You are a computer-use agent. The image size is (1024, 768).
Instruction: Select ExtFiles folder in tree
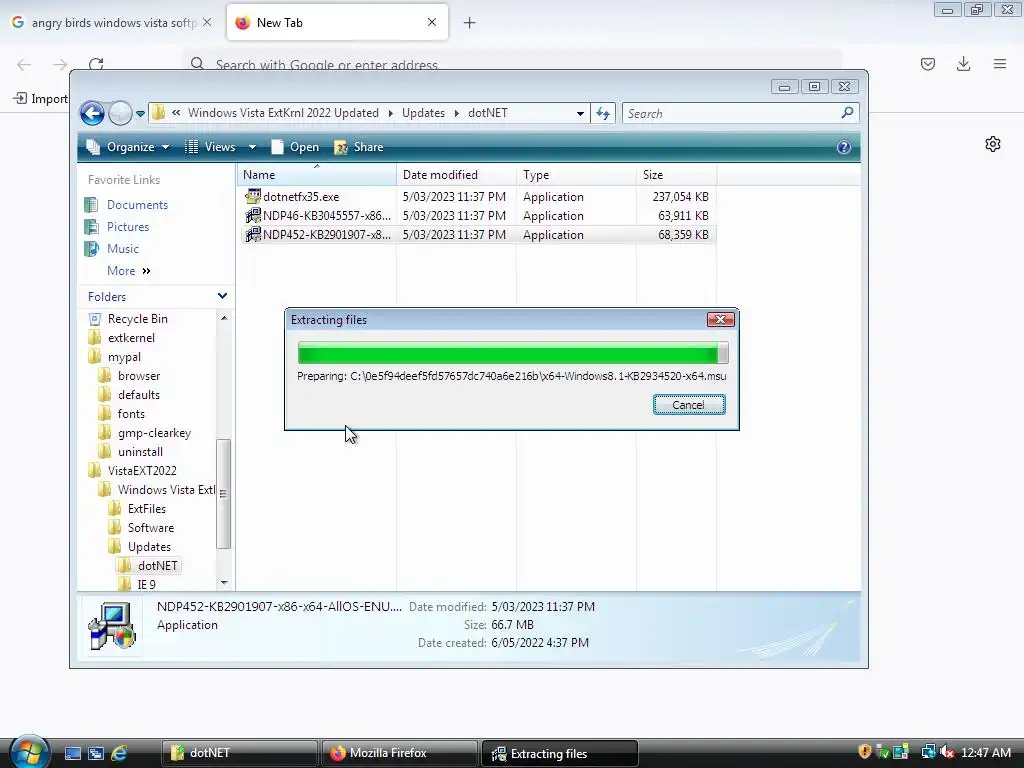[x=146, y=509]
